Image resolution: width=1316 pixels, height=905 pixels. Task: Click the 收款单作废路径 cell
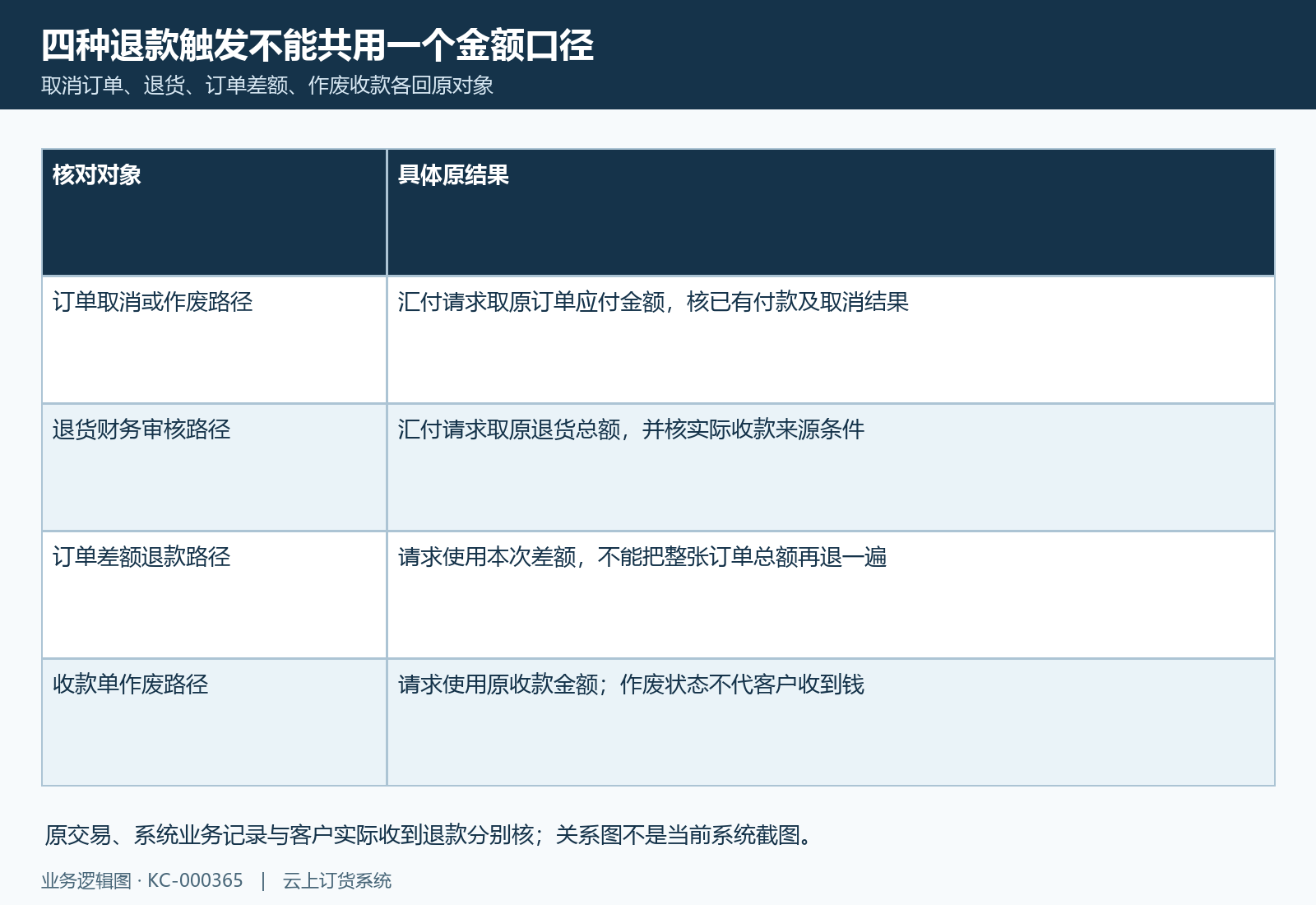tap(214, 722)
